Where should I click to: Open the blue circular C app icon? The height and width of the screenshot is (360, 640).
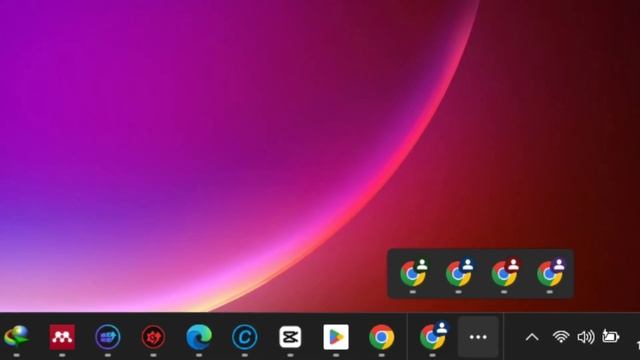tap(244, 337)
